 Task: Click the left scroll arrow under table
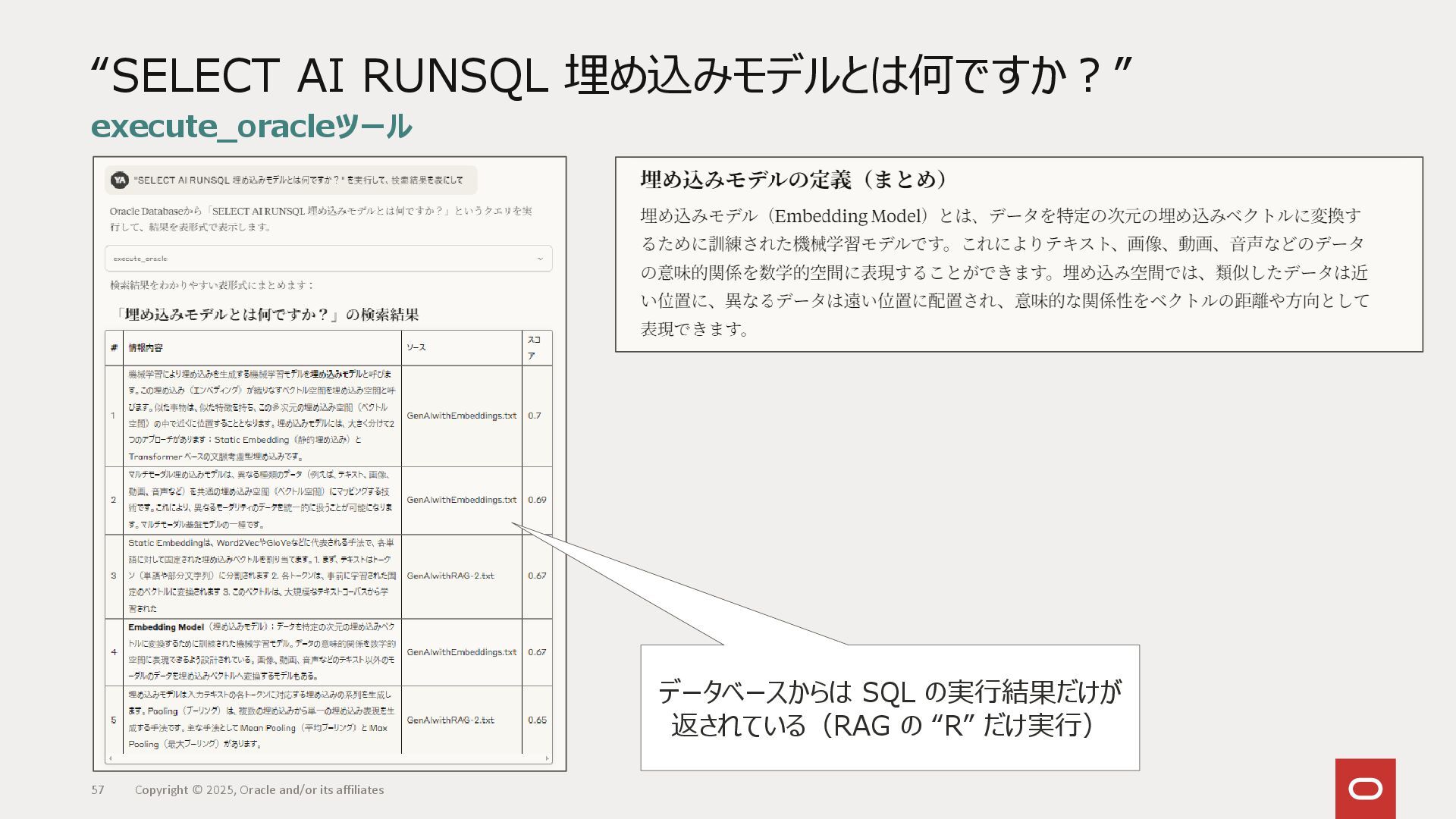(x=111, y=758)
